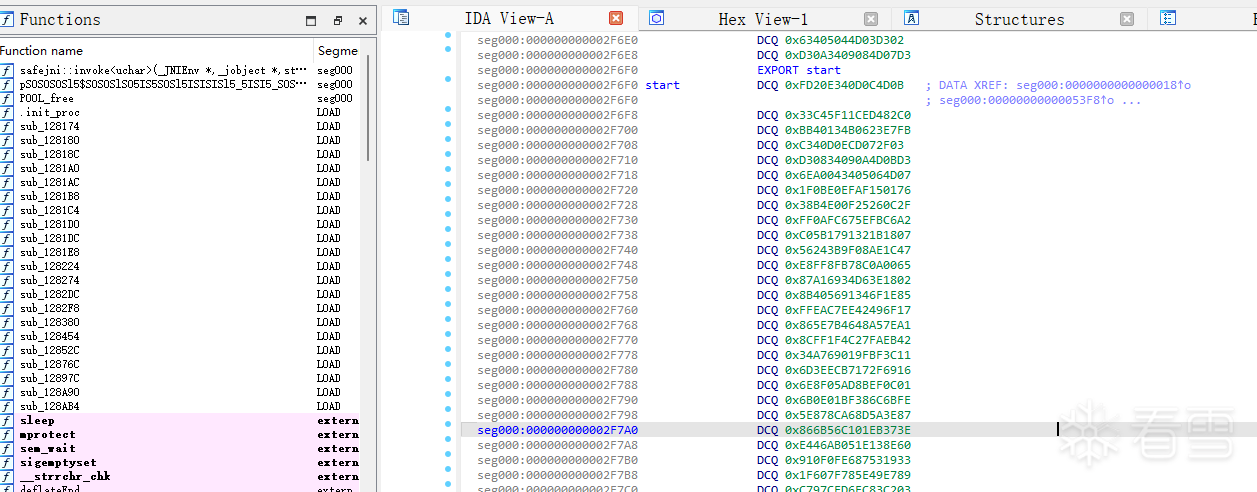
Task: Click value 0x866B56C101EB373E in highlighted row
Action: tap(847, 430)
